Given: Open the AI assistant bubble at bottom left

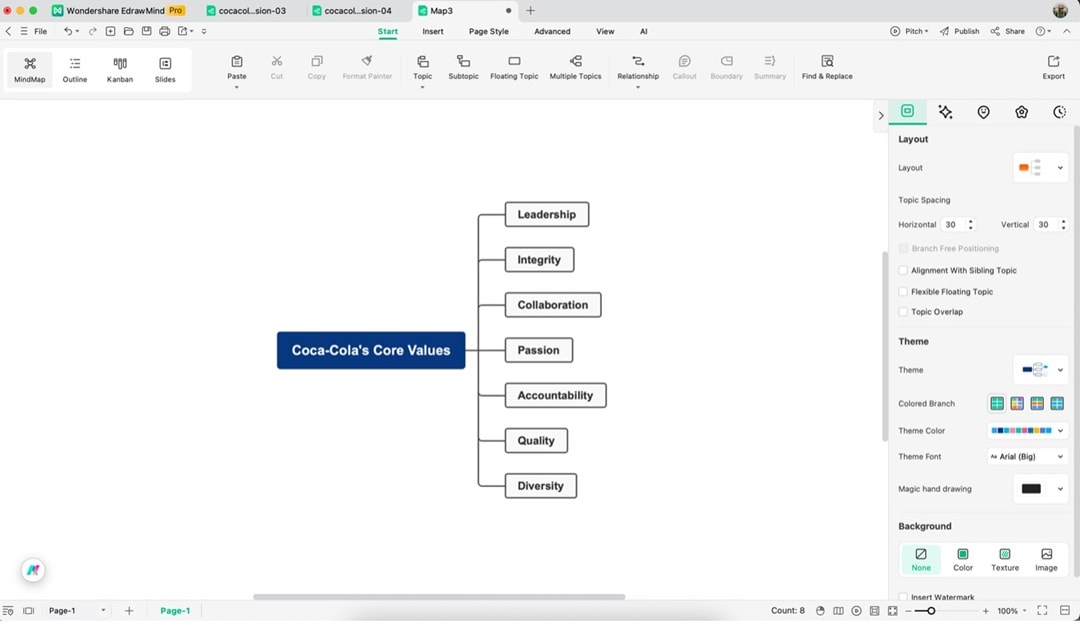Looking at the screenshot, I should pyautogui.click(x=33, y=570).
